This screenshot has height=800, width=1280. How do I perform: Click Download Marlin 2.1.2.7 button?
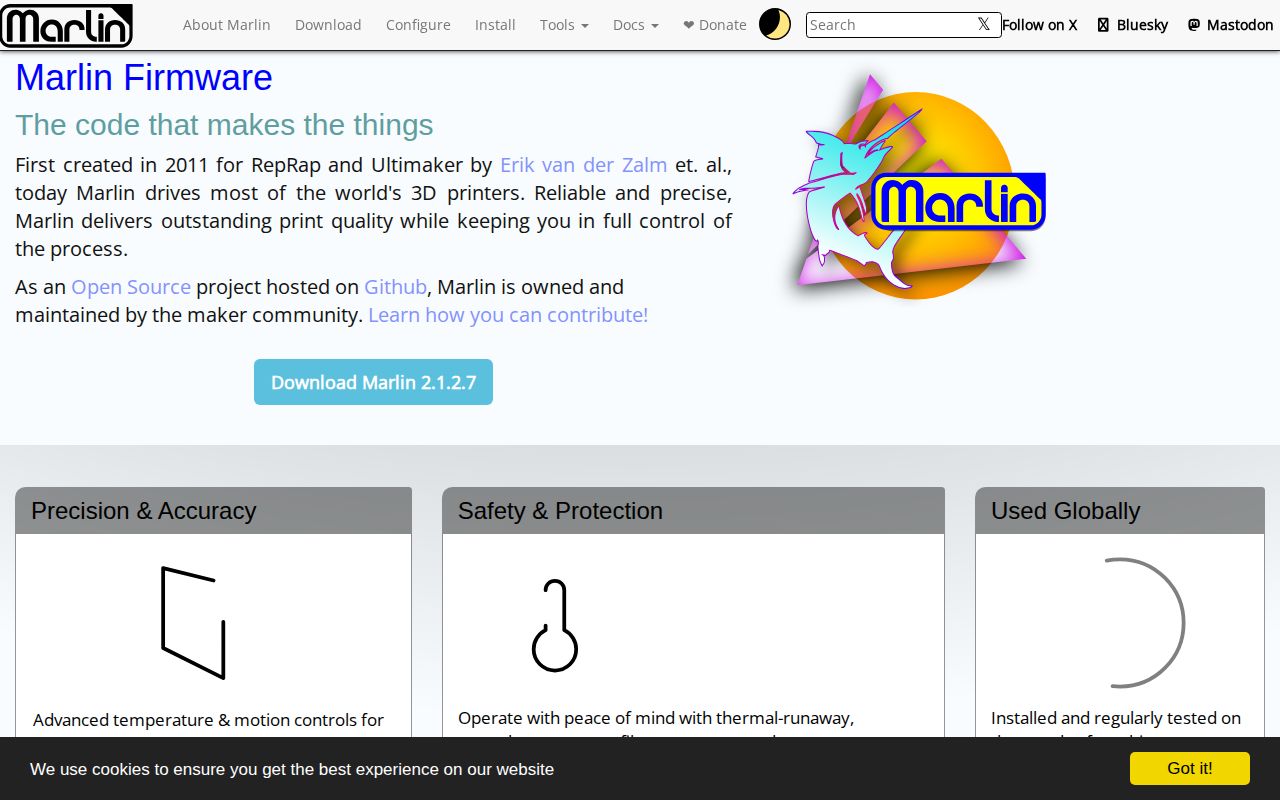pos(373,382)
